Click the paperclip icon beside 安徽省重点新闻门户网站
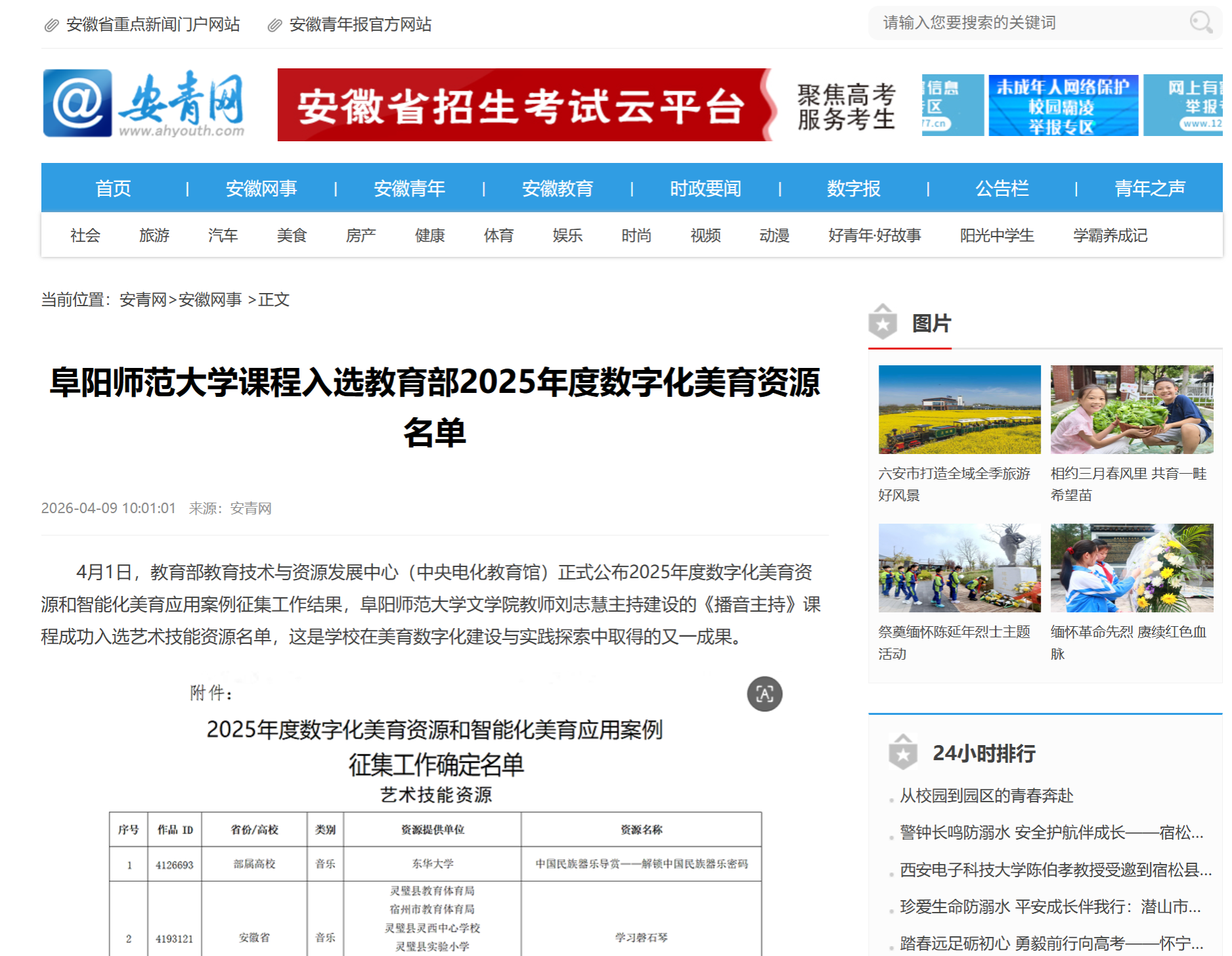This screenshot has width=1232, height=956. point(51,26)
